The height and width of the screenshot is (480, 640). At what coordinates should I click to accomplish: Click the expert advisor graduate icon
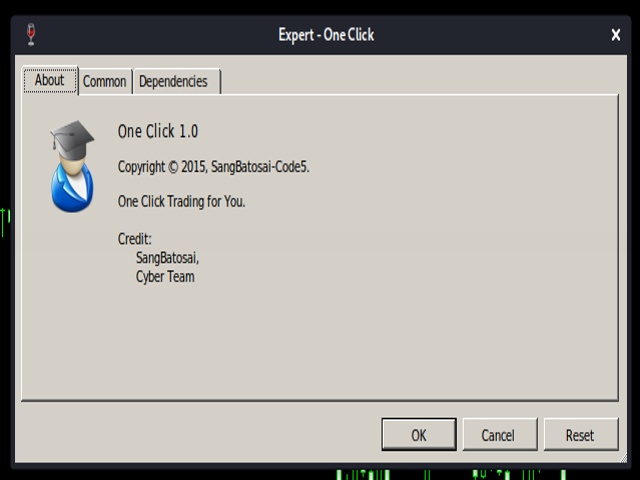(72, 166)
